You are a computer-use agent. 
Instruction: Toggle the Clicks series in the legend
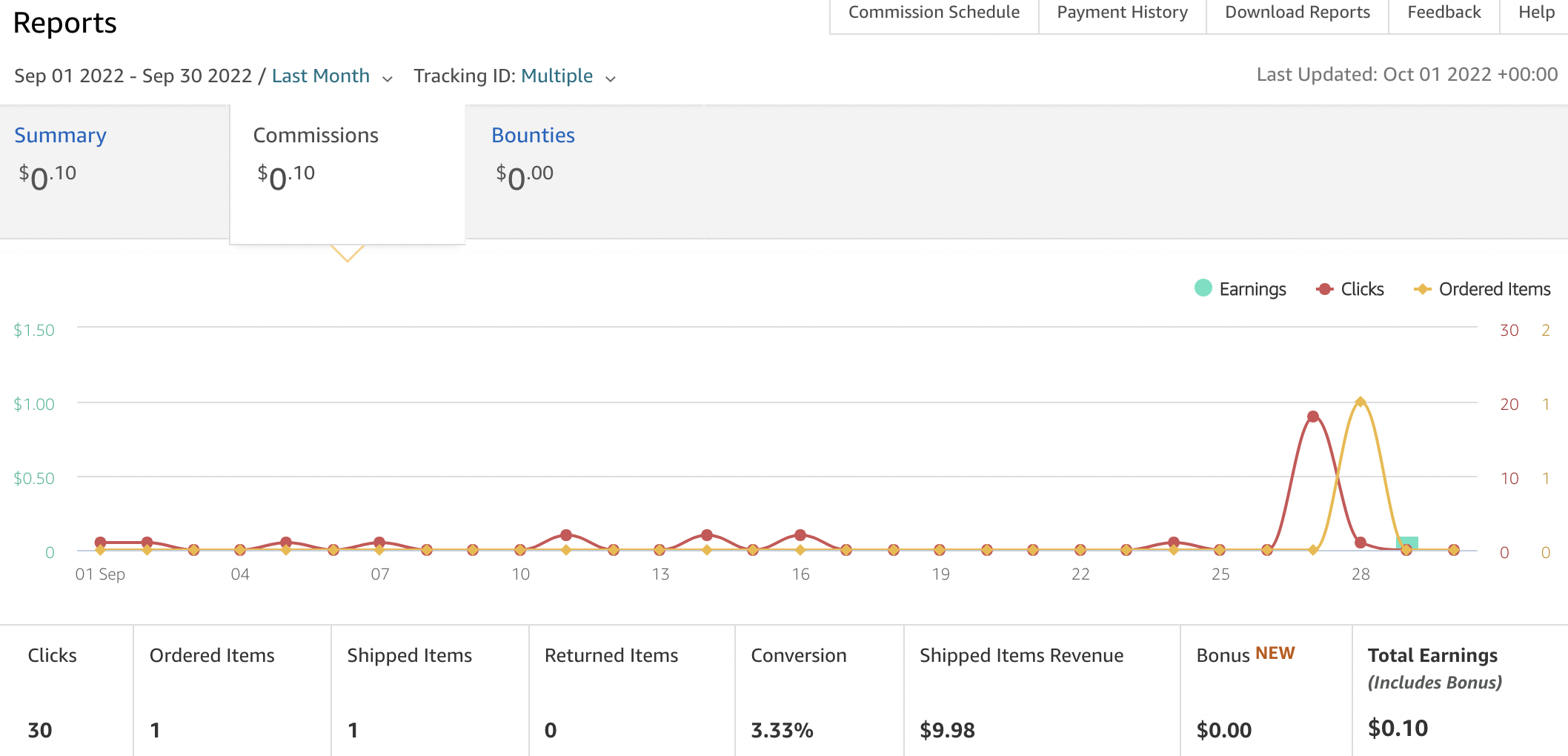pos(1349,289)
